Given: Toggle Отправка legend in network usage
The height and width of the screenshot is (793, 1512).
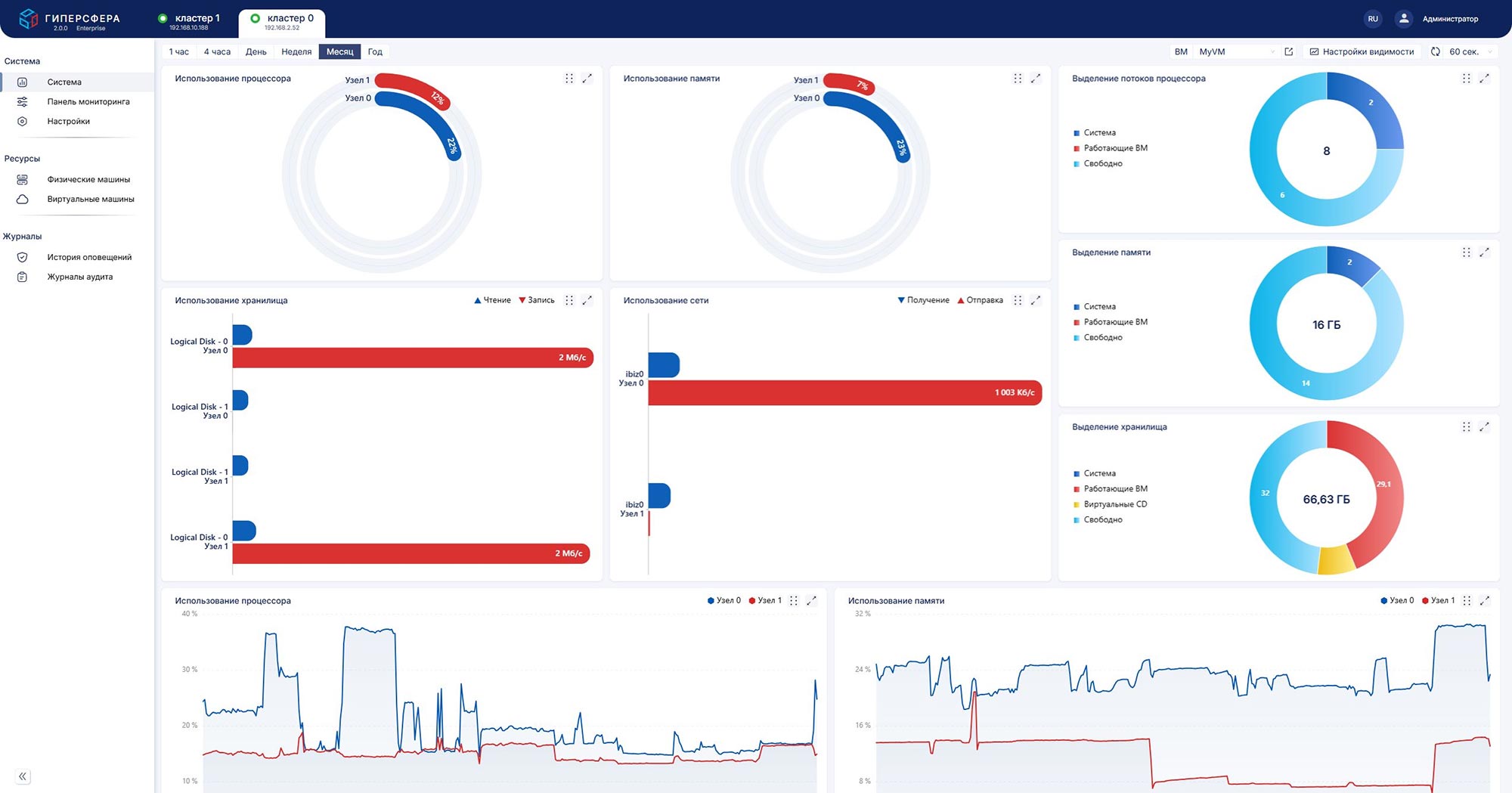Looking at the screenshot, I should click(x=980, y=300).
